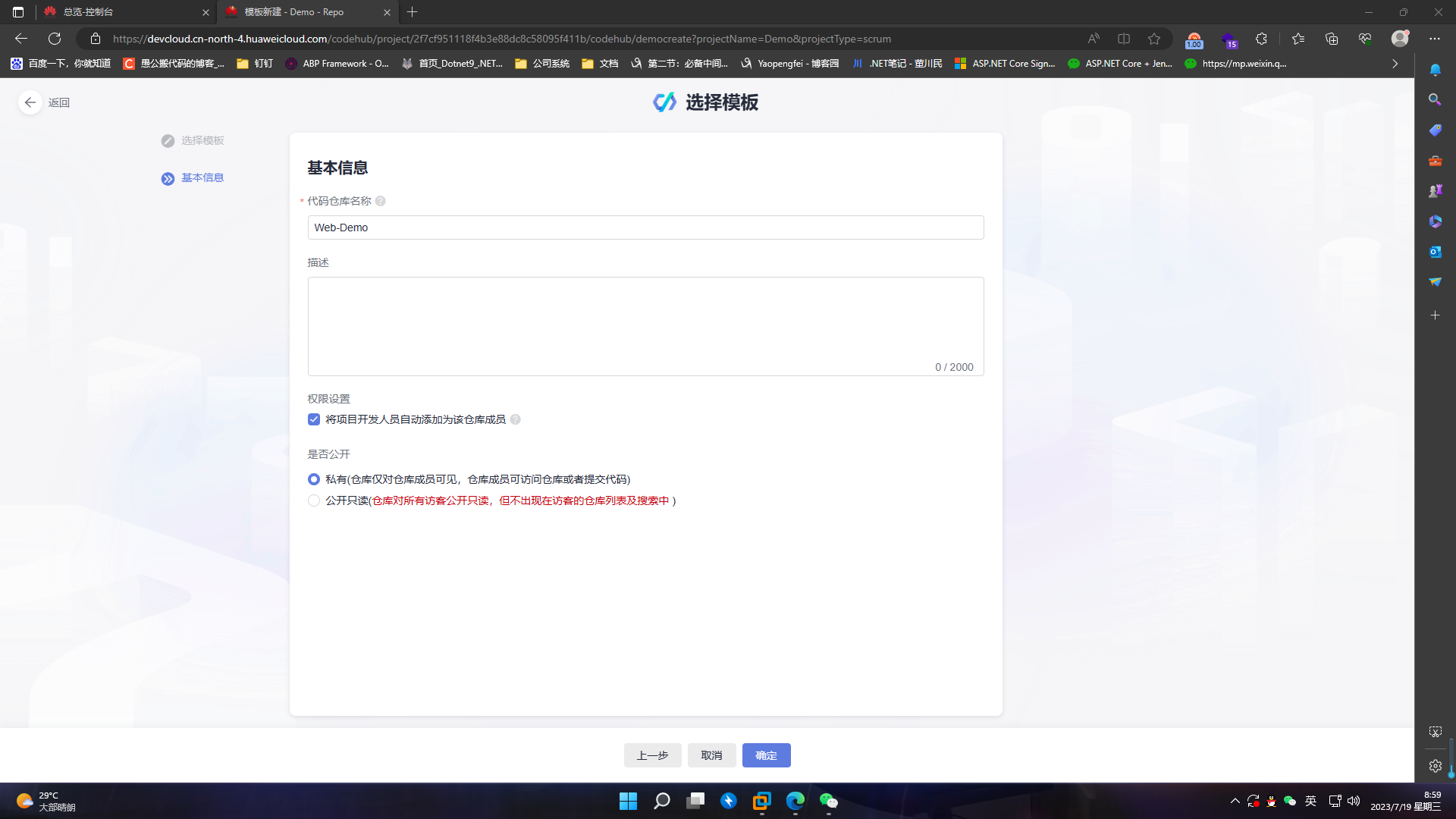Viewport: 1456px width, 819px height.
Task: Open browser extensions puzzle icon
Action: coord(1261,39)
